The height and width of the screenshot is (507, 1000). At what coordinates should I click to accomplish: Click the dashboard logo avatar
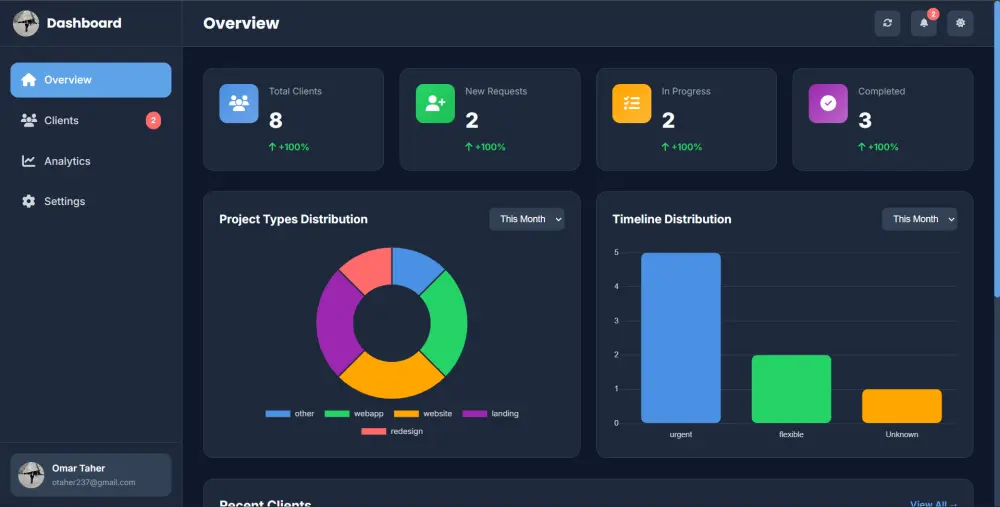(x=26, y=24)
